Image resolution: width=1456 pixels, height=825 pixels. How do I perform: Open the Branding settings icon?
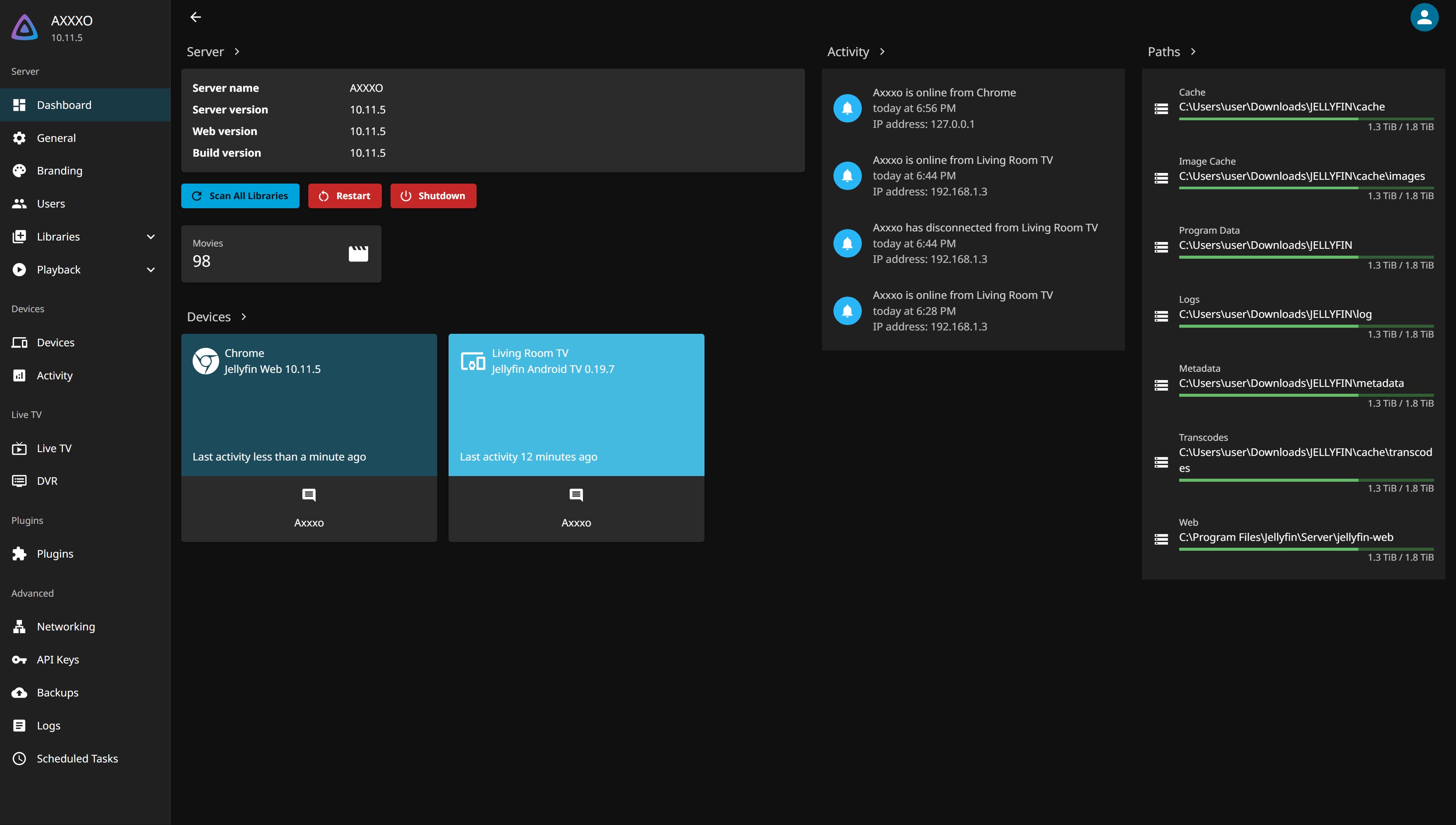19,171
